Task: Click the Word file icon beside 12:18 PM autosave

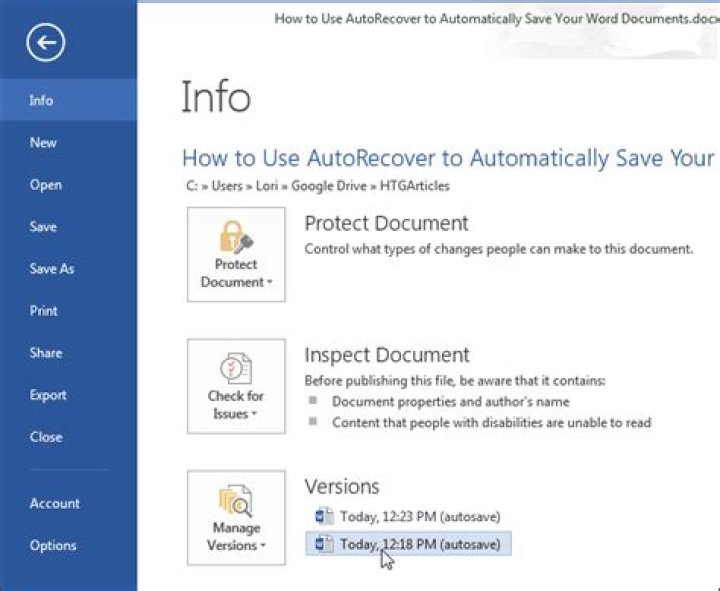Action: pyautogui.click(x=324, y=544)
